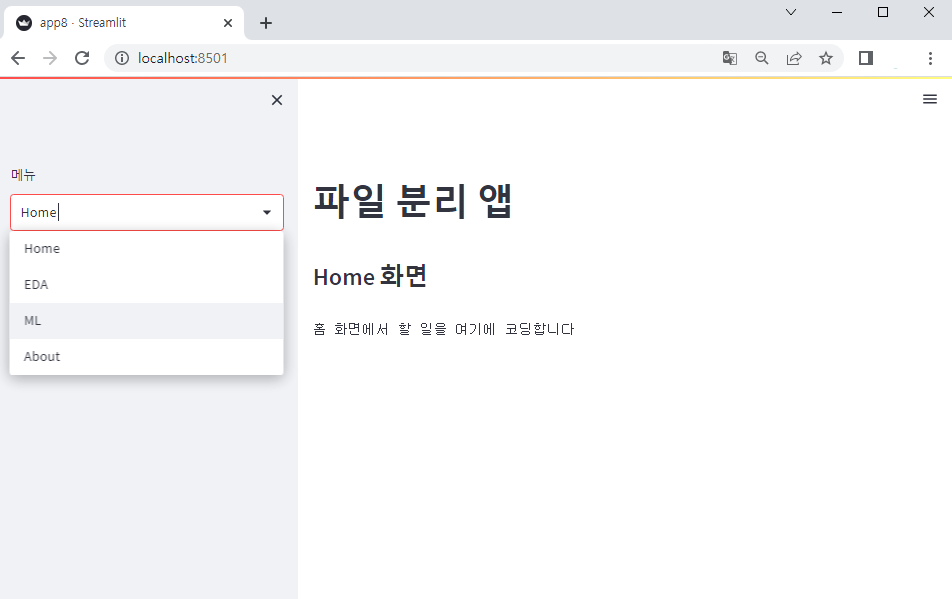Choose Home from the menu list
Viewport: 952px width, 599px height.
coord(146,249)
